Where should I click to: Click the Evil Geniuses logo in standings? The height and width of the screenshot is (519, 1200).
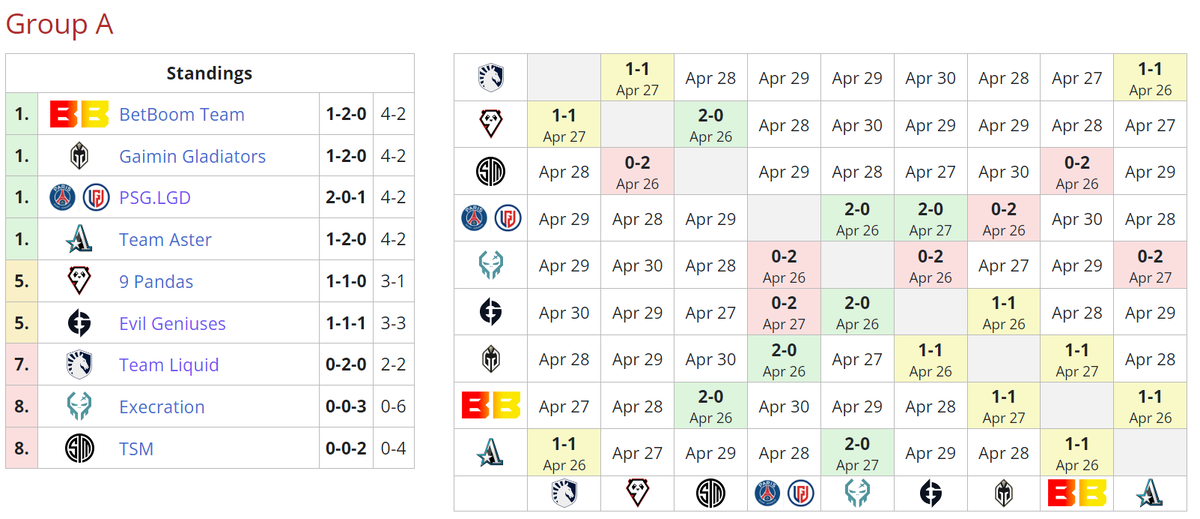pos(79,323)
